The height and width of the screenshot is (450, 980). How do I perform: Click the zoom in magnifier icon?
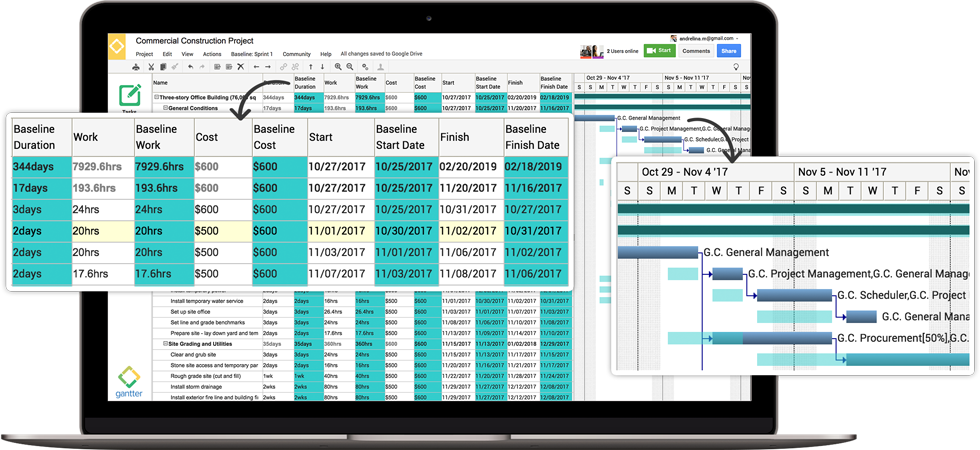(x=338, y=67)
